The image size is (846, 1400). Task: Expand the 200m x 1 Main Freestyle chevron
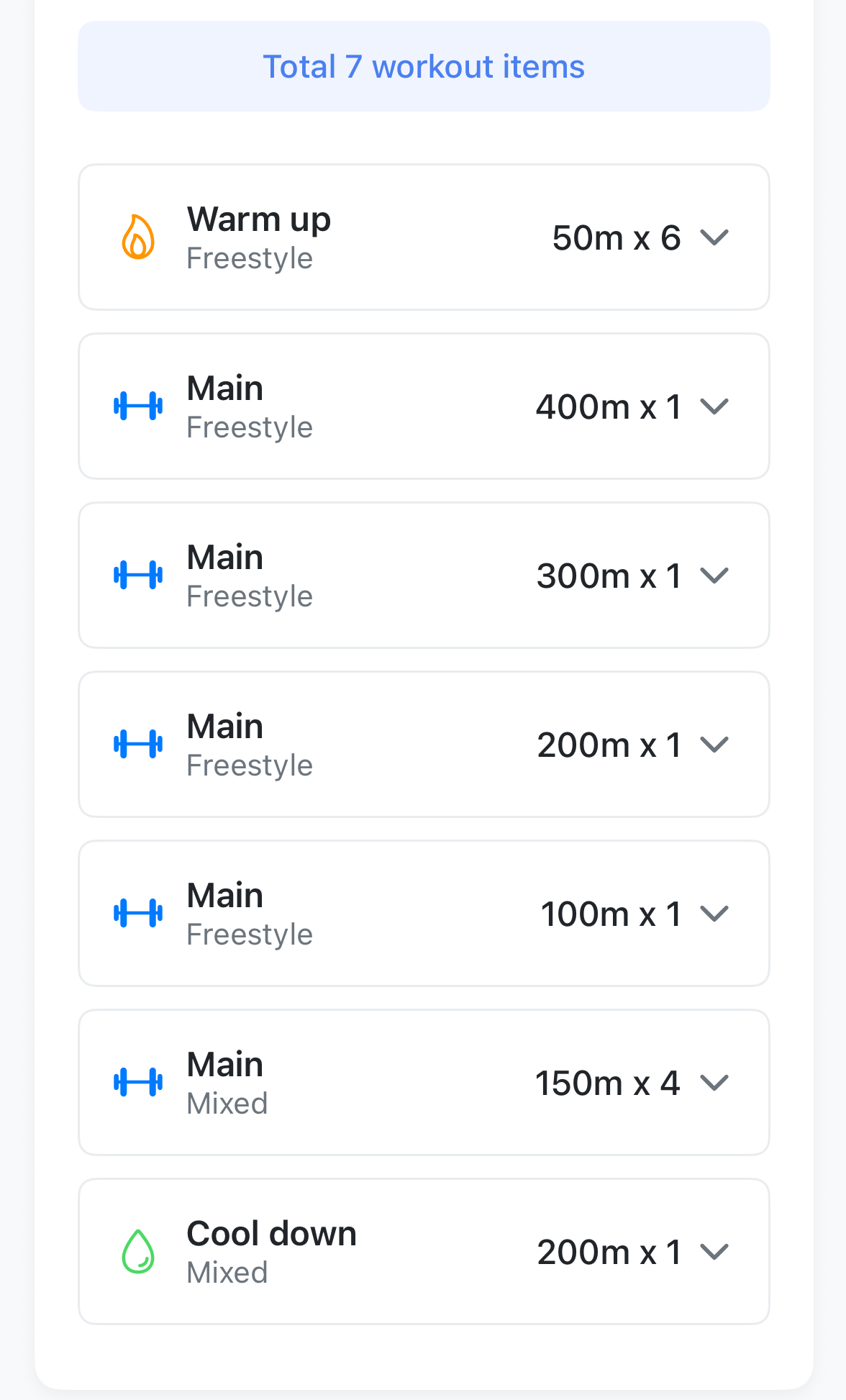pos(714,745)
